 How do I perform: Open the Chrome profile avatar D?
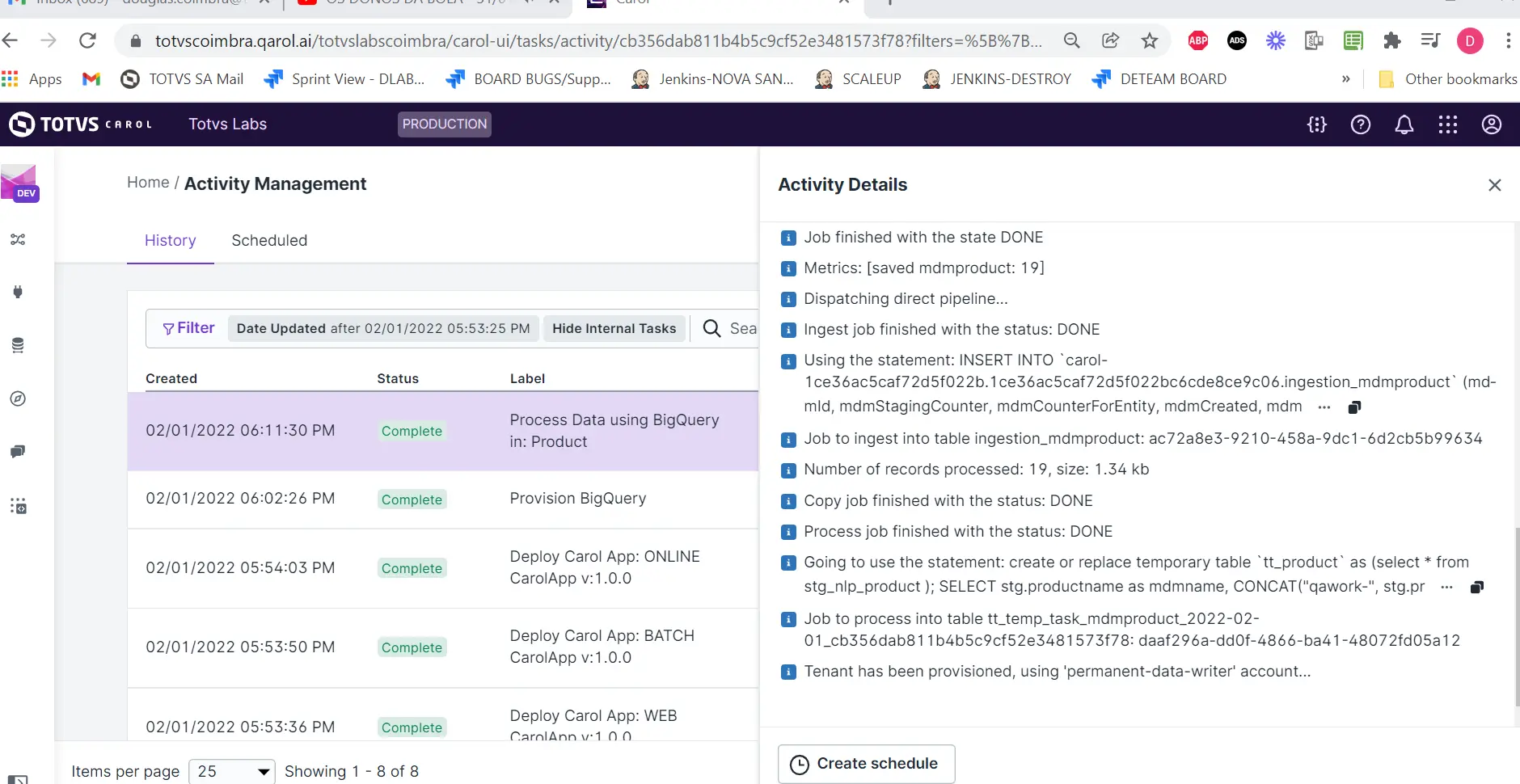(x=1469, y=40)
